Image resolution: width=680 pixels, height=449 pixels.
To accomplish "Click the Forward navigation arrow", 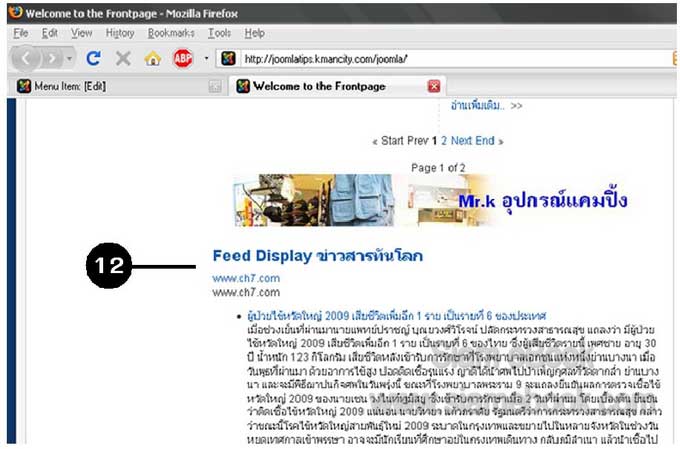I will [x=52, y=58].
